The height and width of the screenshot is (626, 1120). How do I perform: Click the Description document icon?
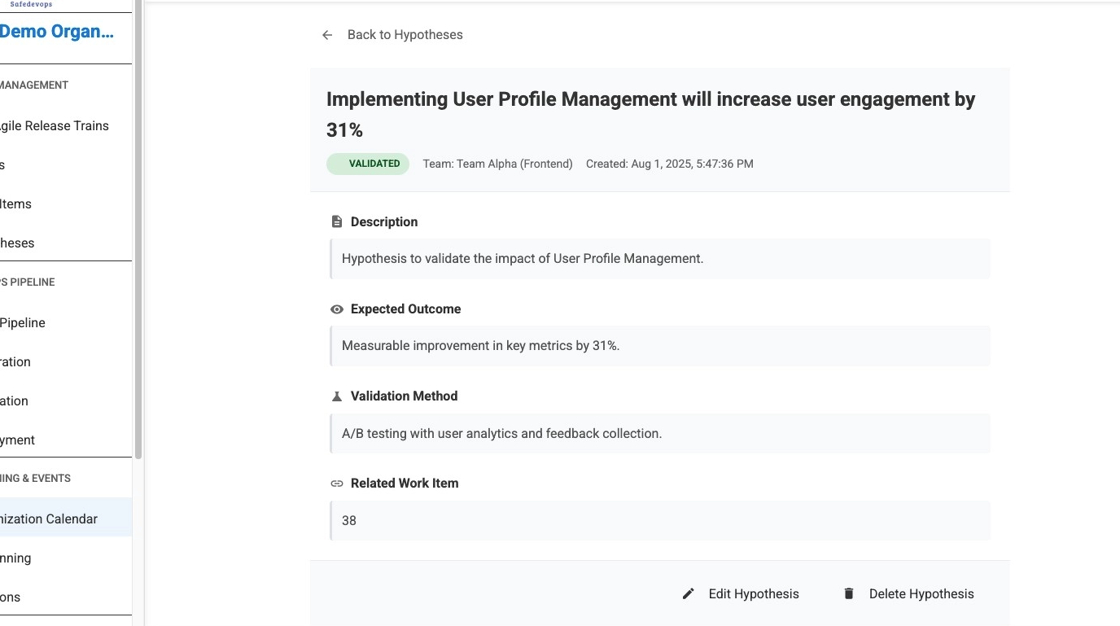(337, 222)
